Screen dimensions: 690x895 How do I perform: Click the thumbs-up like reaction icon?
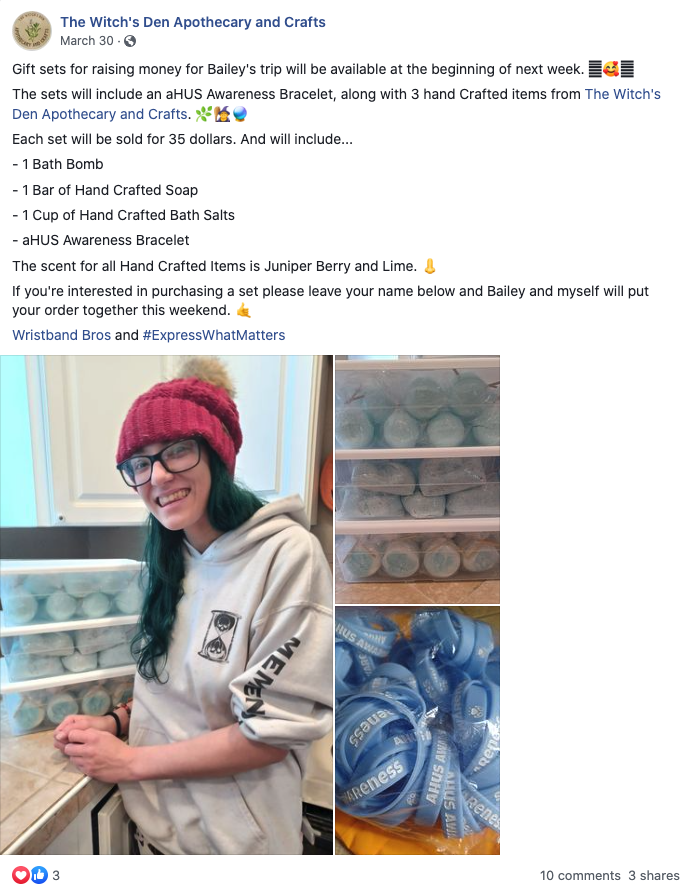coord(39,875)
